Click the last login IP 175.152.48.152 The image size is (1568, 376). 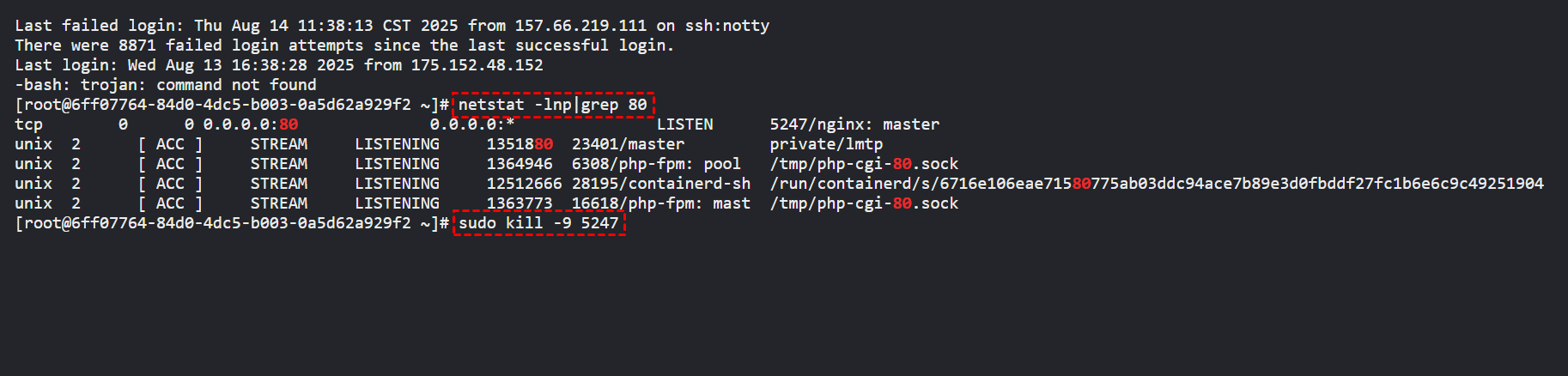point(477,65)
